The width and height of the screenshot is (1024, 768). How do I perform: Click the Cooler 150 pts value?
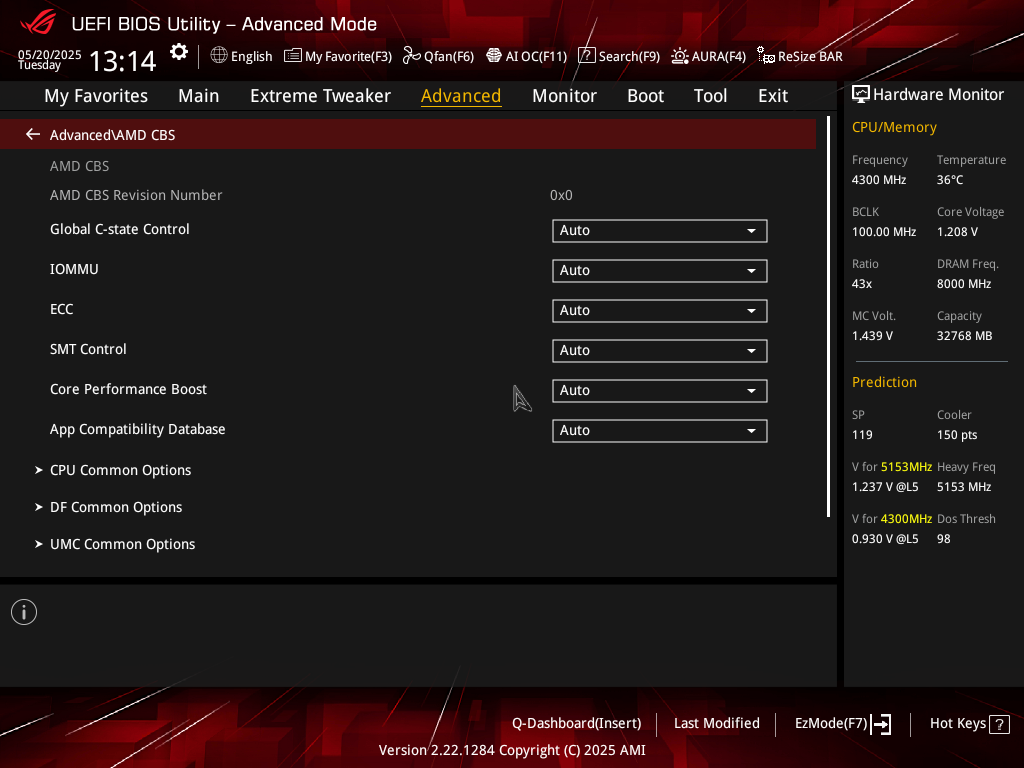tap(957, 435)
